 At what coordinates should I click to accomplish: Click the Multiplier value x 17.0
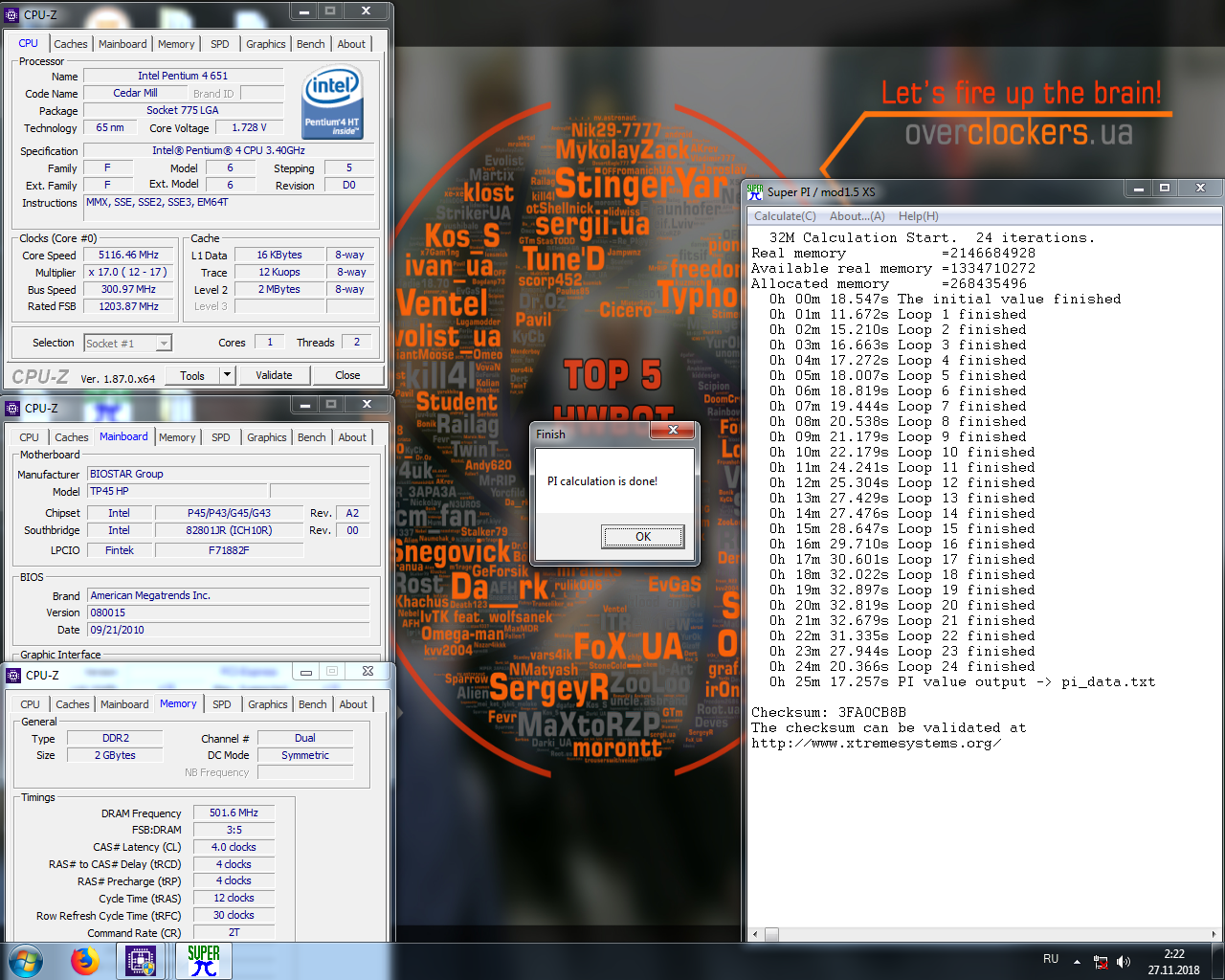[128, 273]
